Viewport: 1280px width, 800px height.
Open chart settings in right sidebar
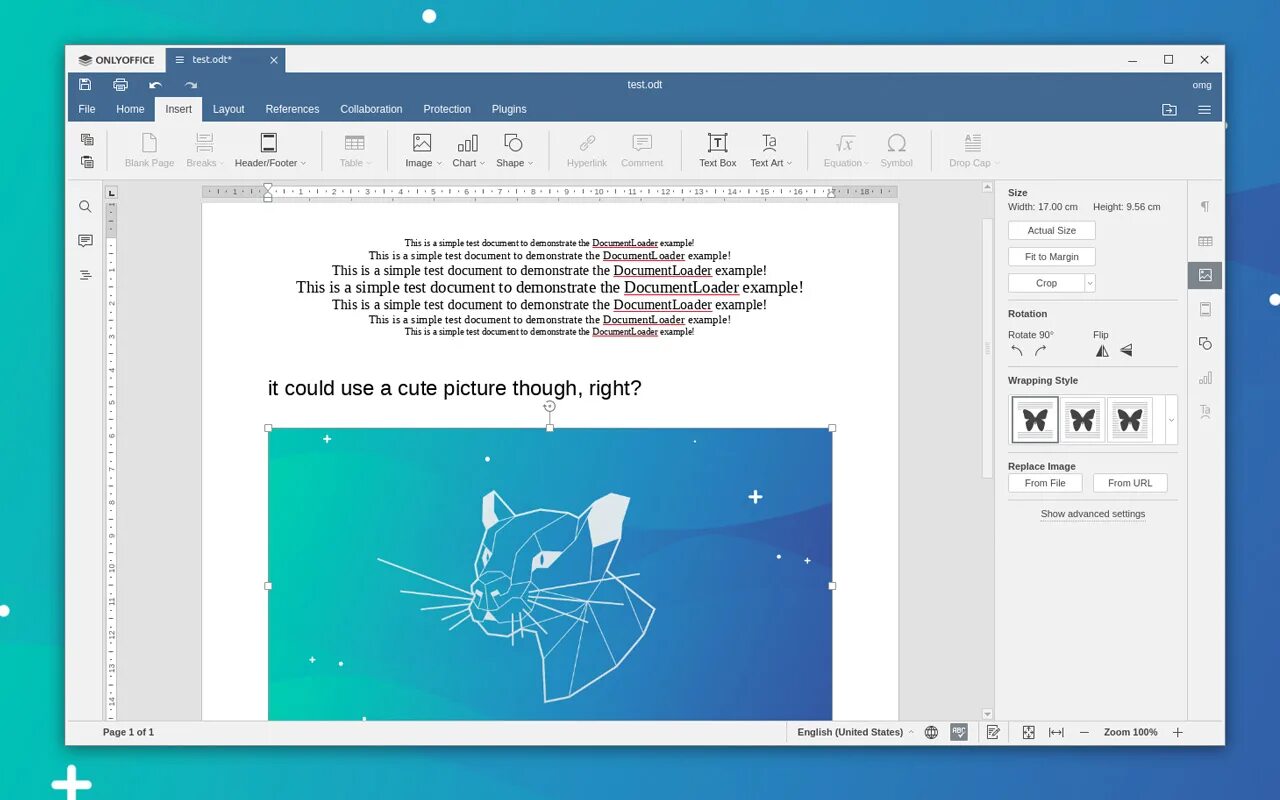[x=1205, y=377]
